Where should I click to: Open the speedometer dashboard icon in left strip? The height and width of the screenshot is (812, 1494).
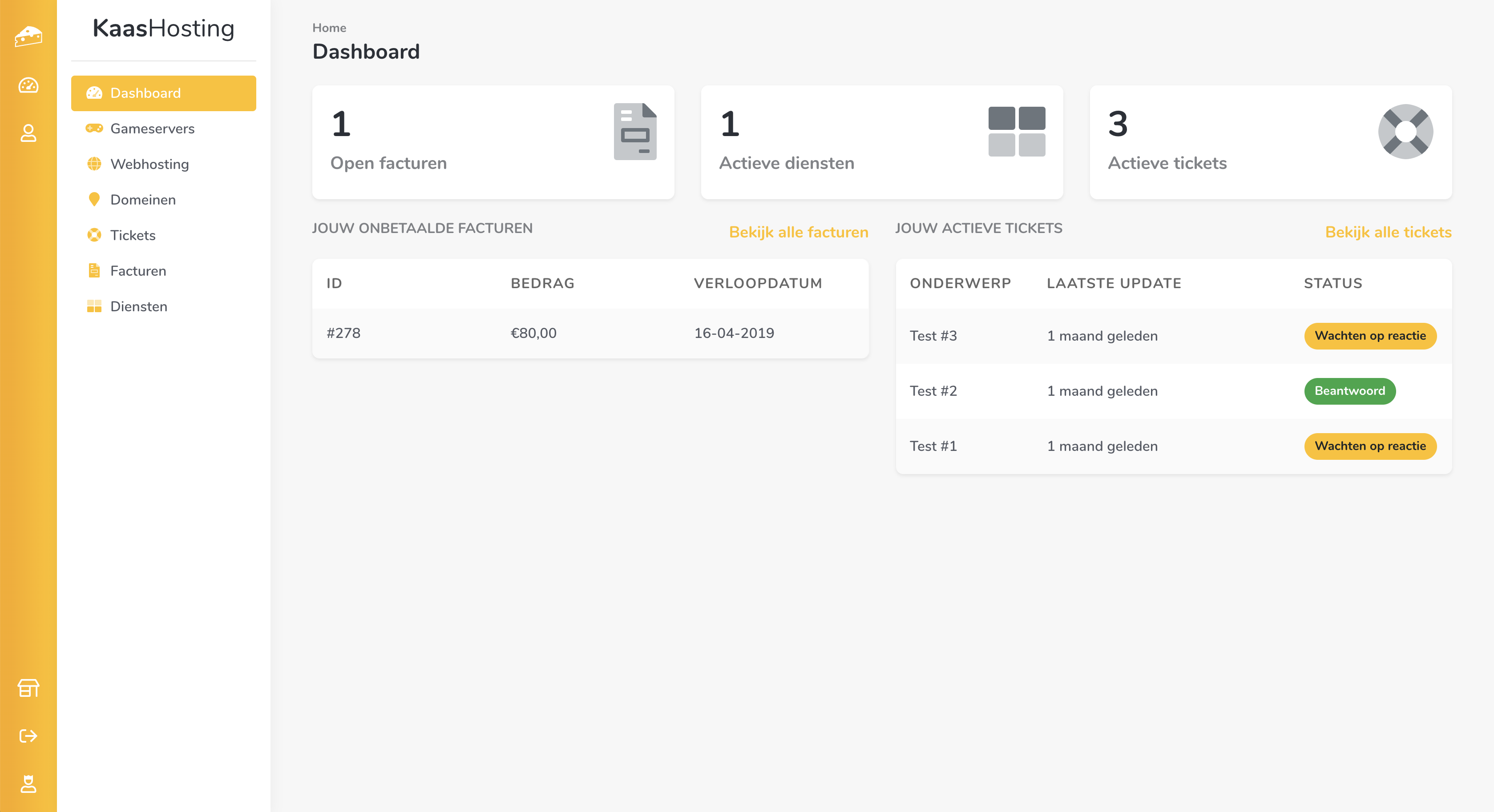(x=28, y=85)
